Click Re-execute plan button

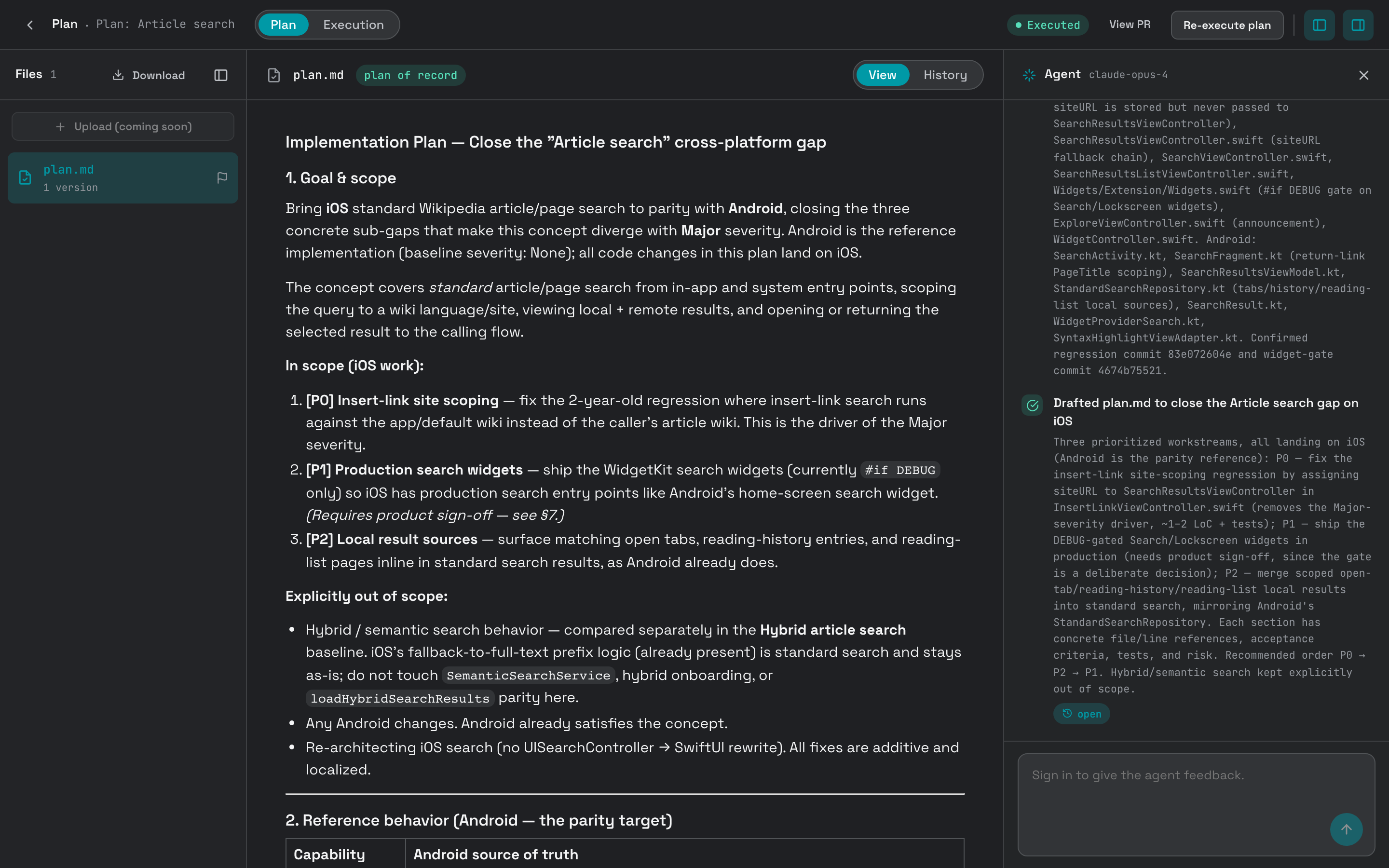tap(1226, 25)
